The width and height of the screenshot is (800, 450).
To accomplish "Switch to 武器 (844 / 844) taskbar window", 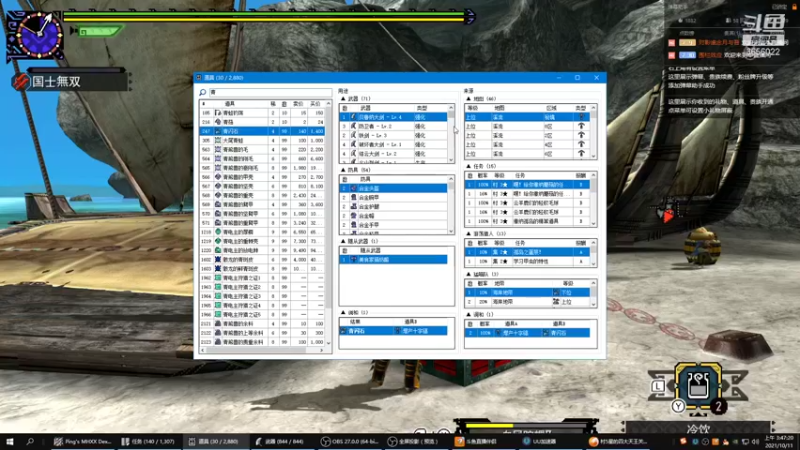I will 282,441.
